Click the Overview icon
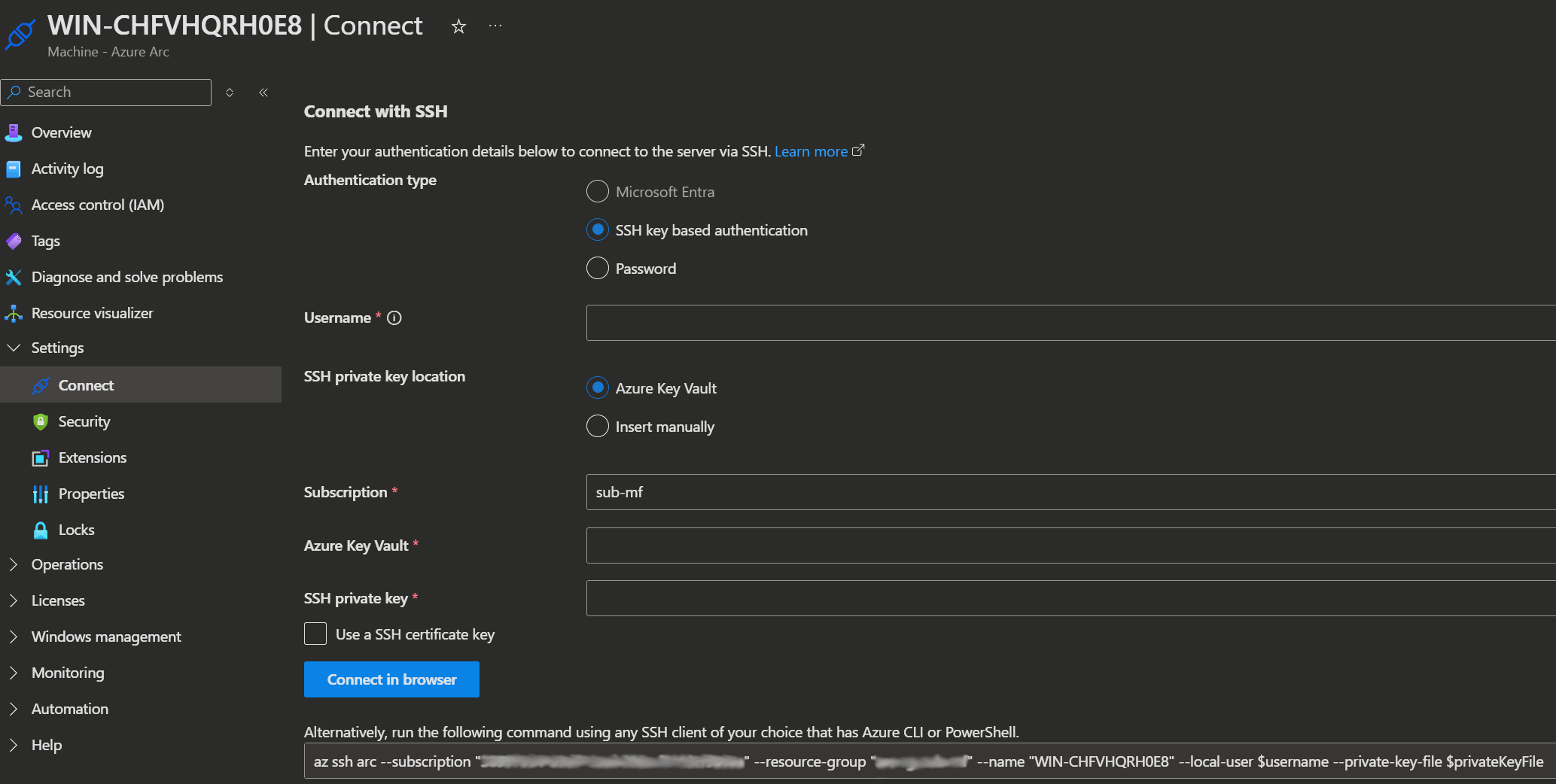This screenshot has width=1556, height=784. 14,132
